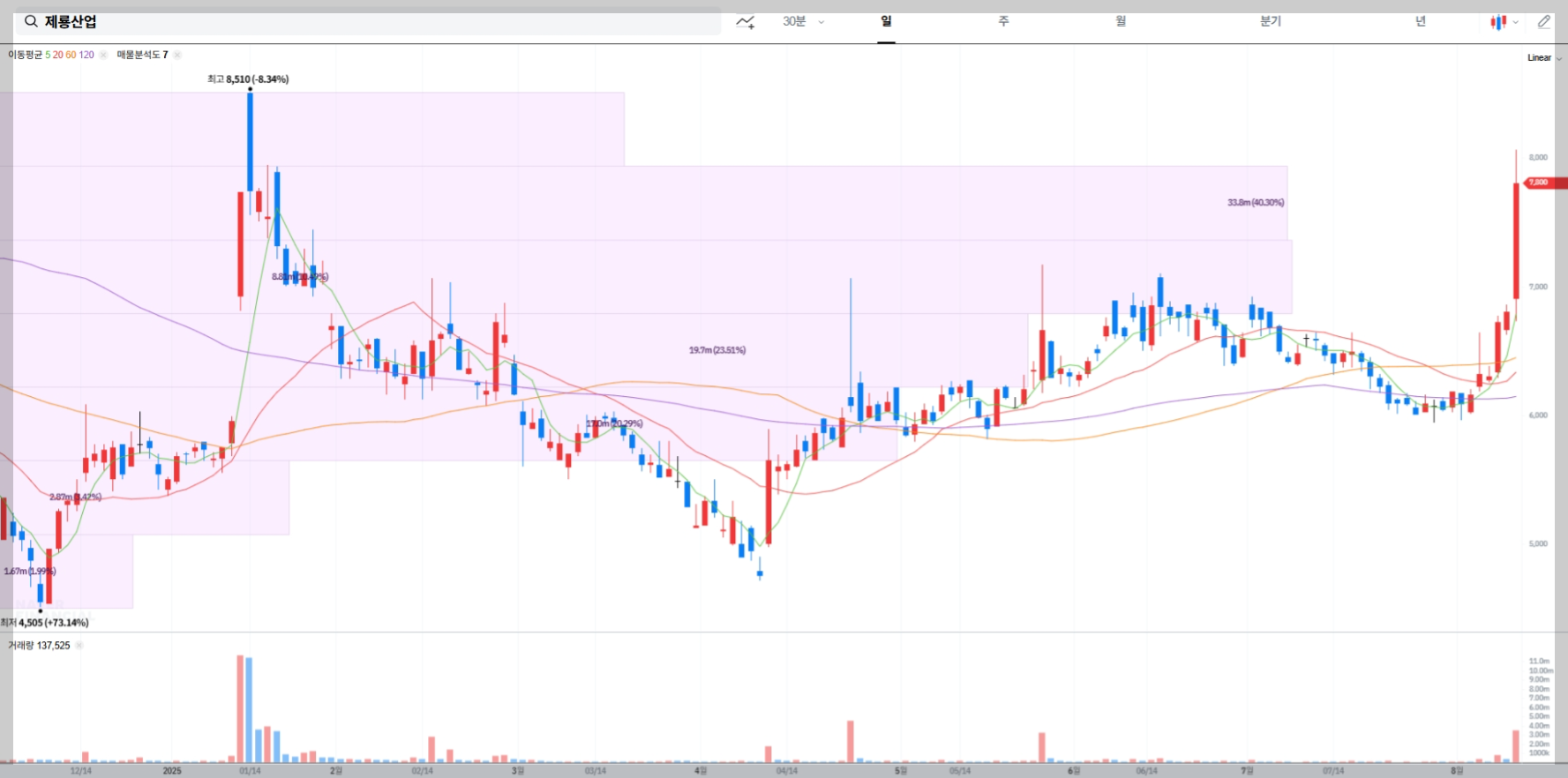Click the 5,000 price axis label

click(x=1538, y=544)
